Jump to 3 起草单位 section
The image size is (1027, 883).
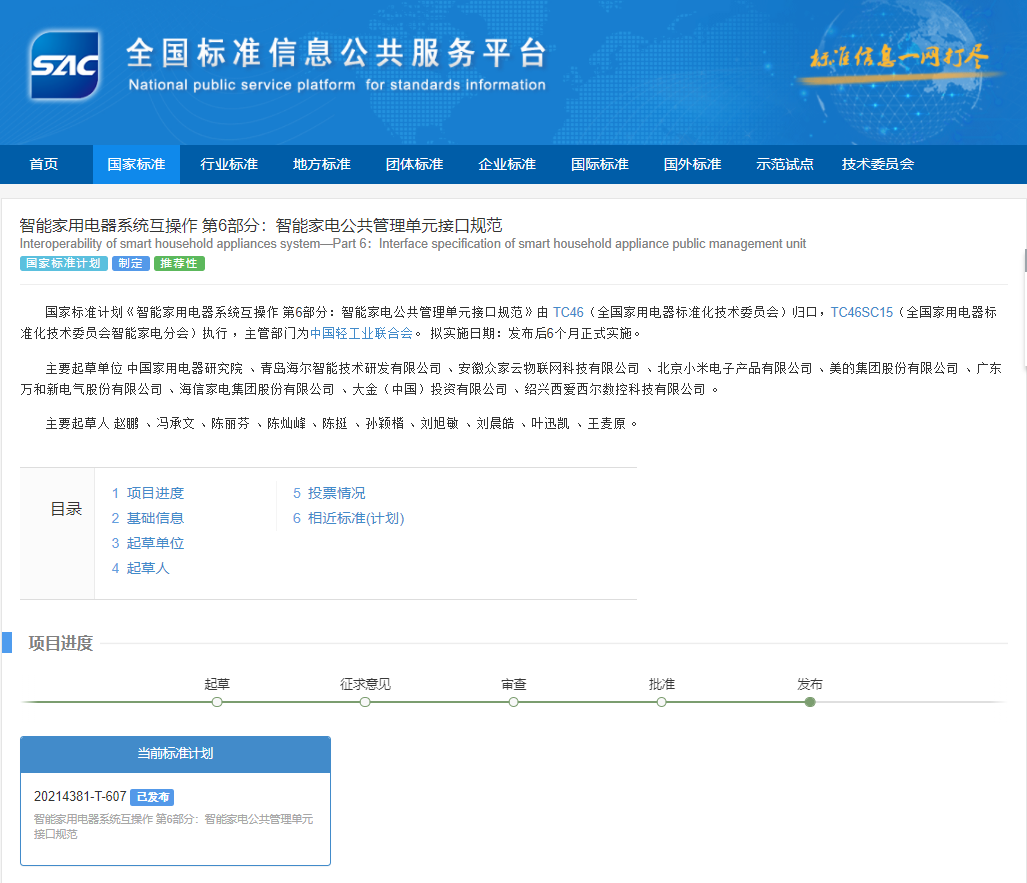coord(147,543)
